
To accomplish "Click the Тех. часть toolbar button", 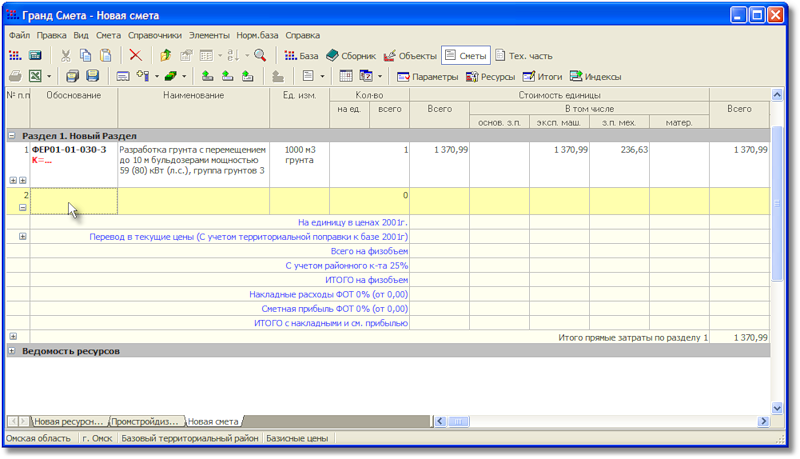I will (524, 56).
